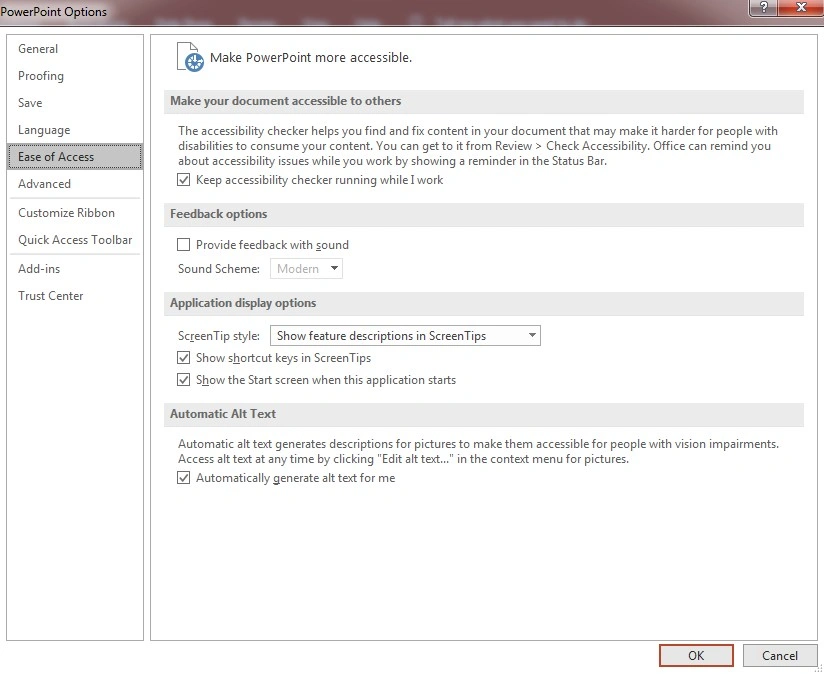Viewport: 824px width, 674px height.
Task: Go to the Save settings
Action: tap(30, 103)
